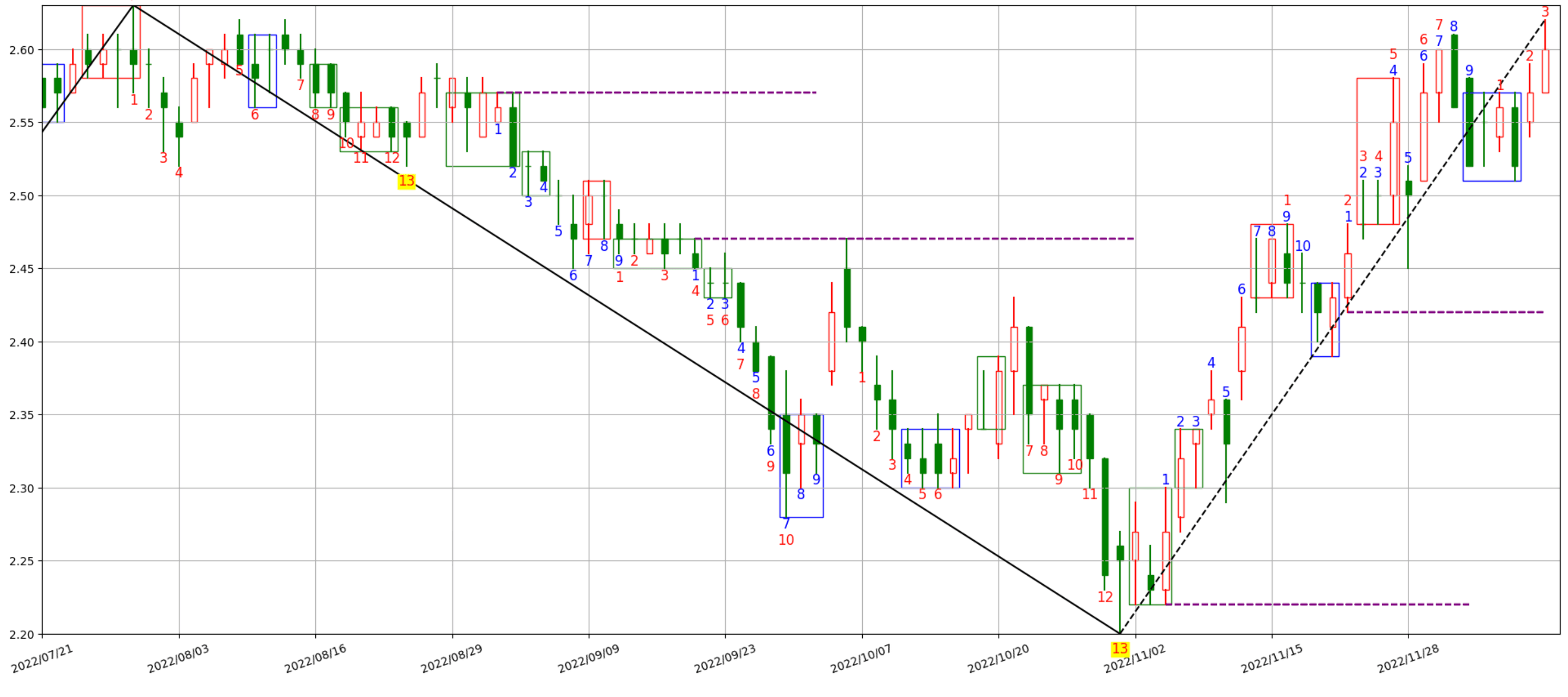This screenshot has height=697, width=1568.
Task: Click the 2022/09/09 date label
Action: coord(589,659)
